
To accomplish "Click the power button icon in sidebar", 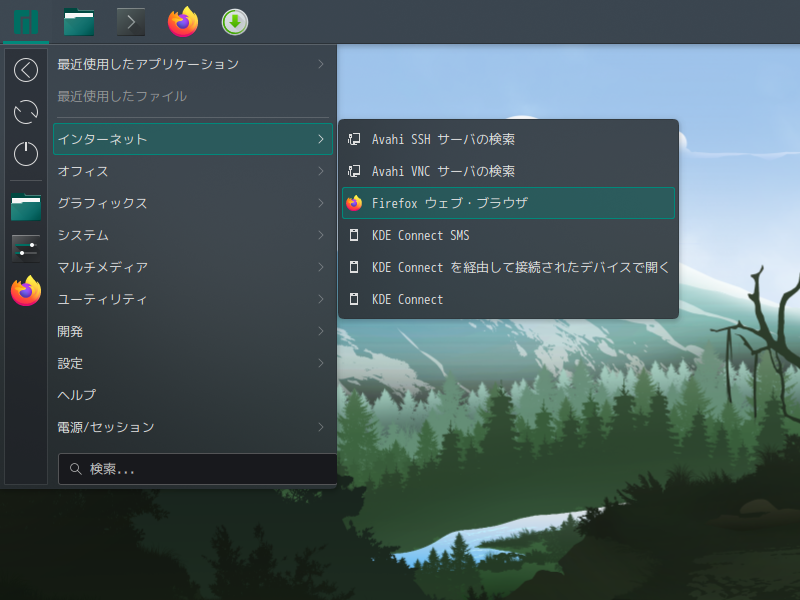I will [x=26, y=154].
